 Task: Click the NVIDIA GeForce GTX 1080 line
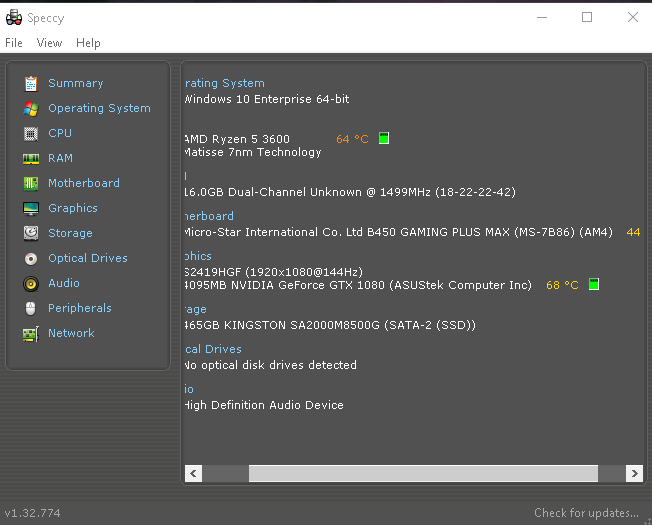click(358, 285)
